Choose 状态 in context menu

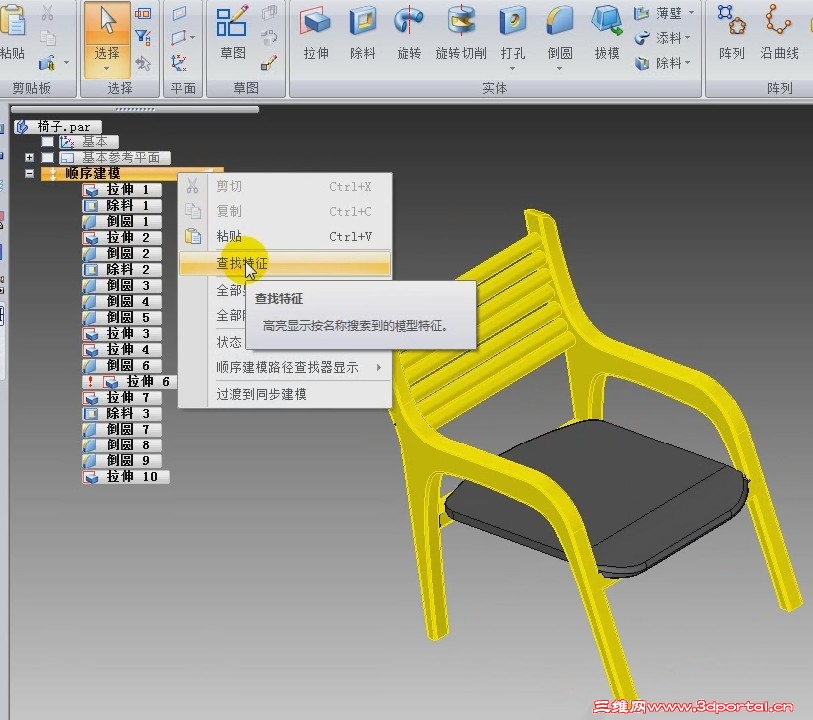229,342
